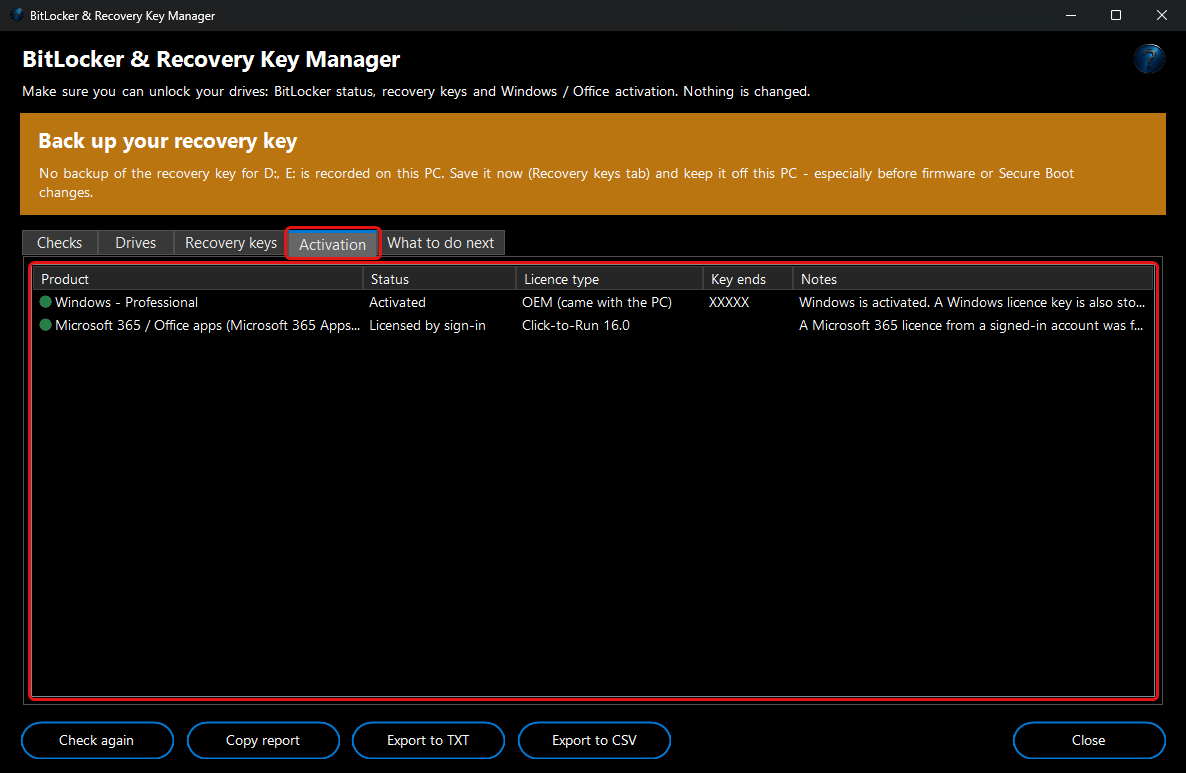Screen dimensions: 1186x773
Task: Click green status dot for Microsoft 365 row
Action: click(45, 325)
